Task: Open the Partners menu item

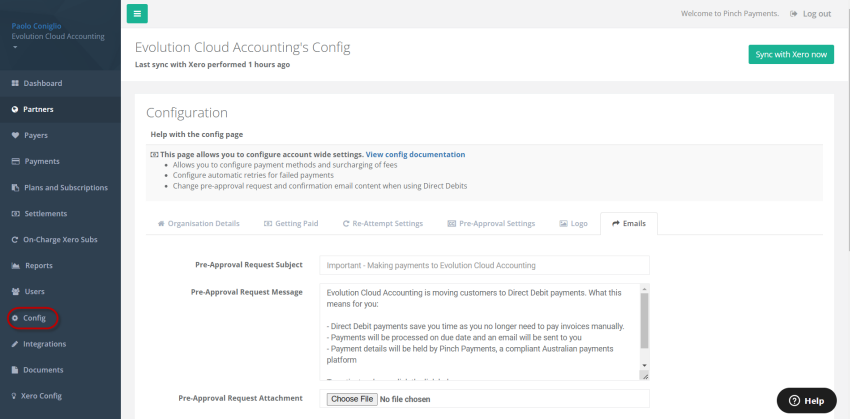Action: [60, 109]
